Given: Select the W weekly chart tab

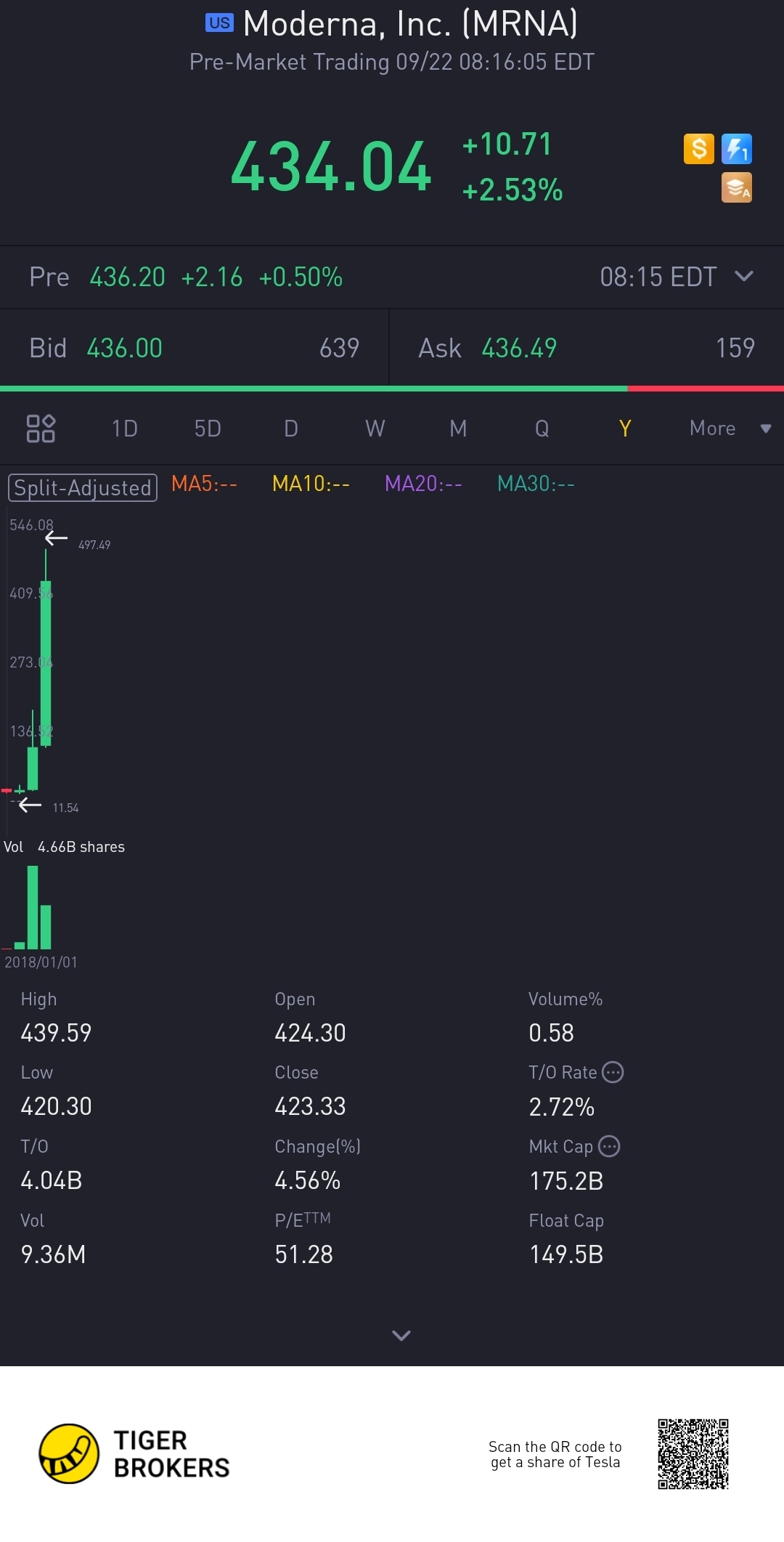Looking at the screenshot, I should pyautogui.click(x=375, y=429).
